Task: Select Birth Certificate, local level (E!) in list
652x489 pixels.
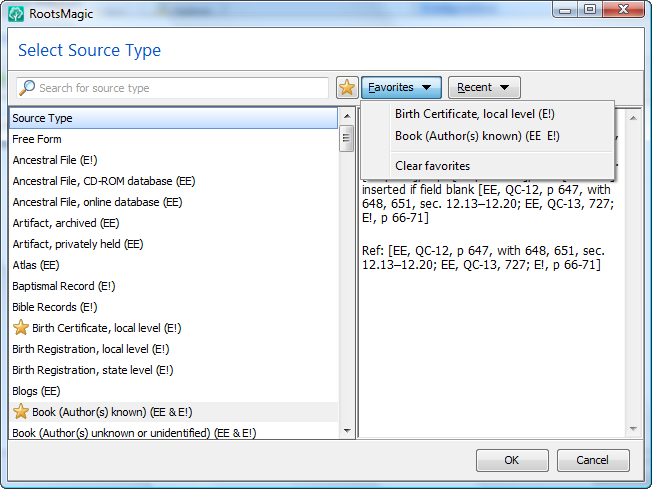Action: [173, 328]
